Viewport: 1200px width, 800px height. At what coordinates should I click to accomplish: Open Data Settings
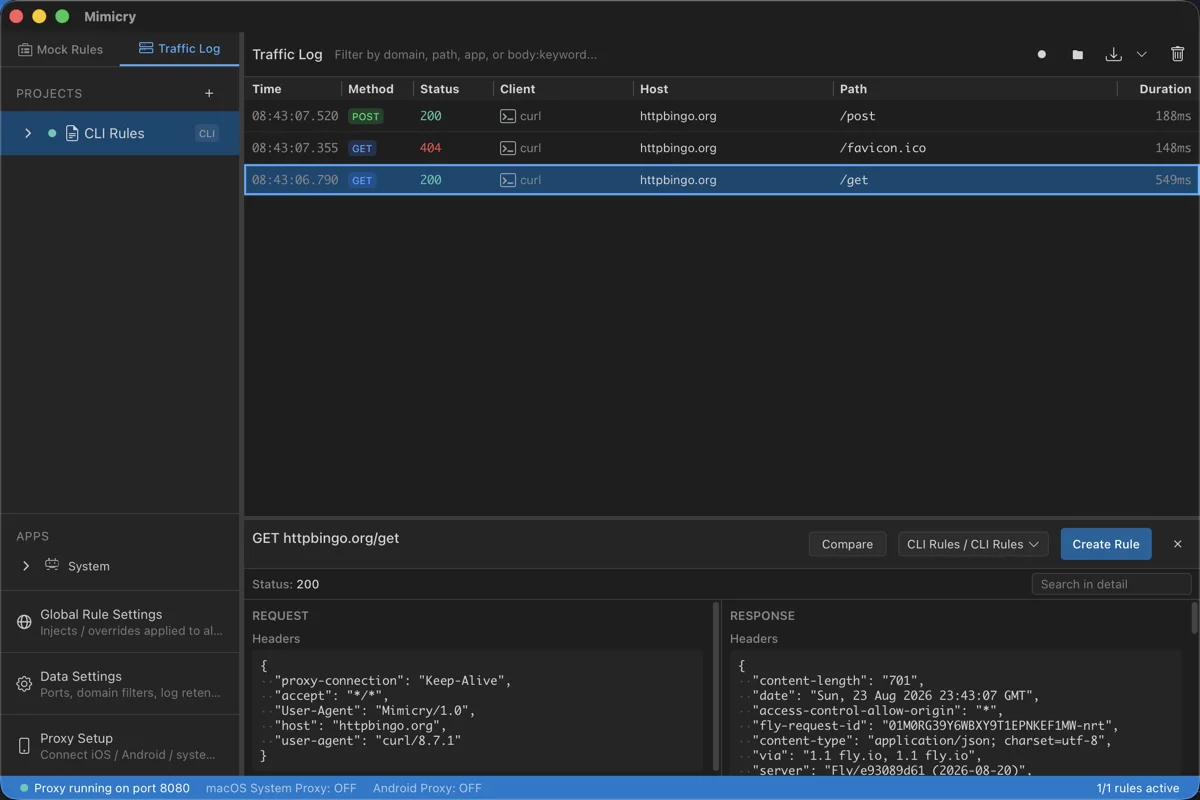pyautogui.click(x=120, y=684)
